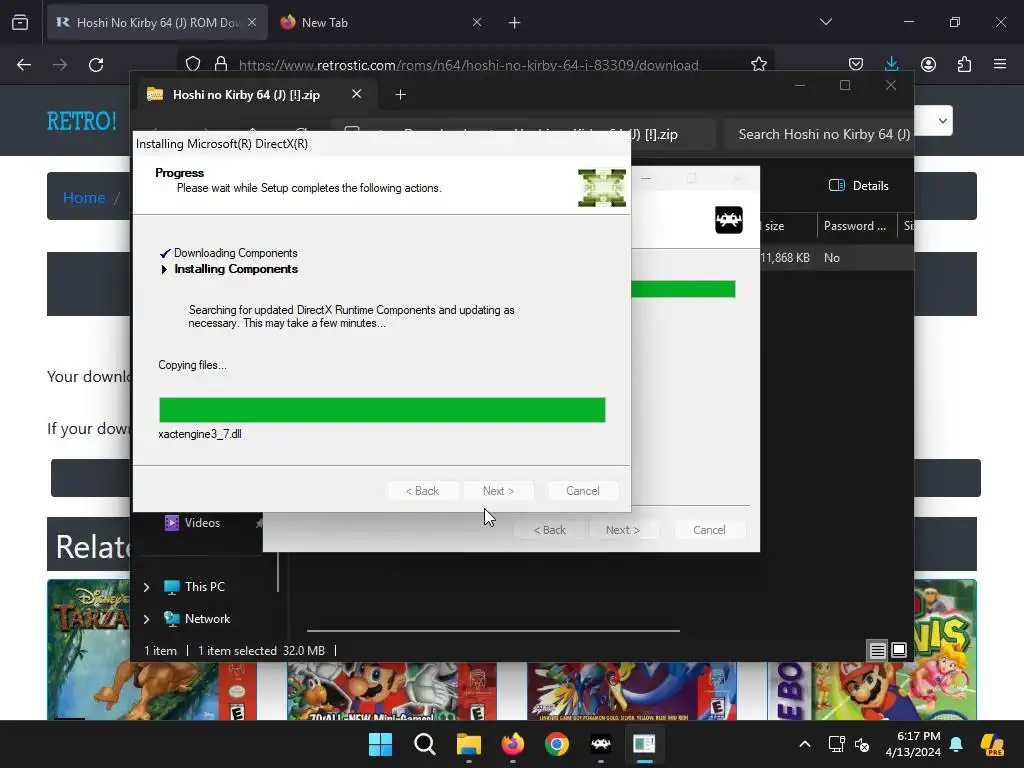Click the RetroArch setup green progress bar
Viewport: 1024px width, 768px height.
click(x=683, y=289)
